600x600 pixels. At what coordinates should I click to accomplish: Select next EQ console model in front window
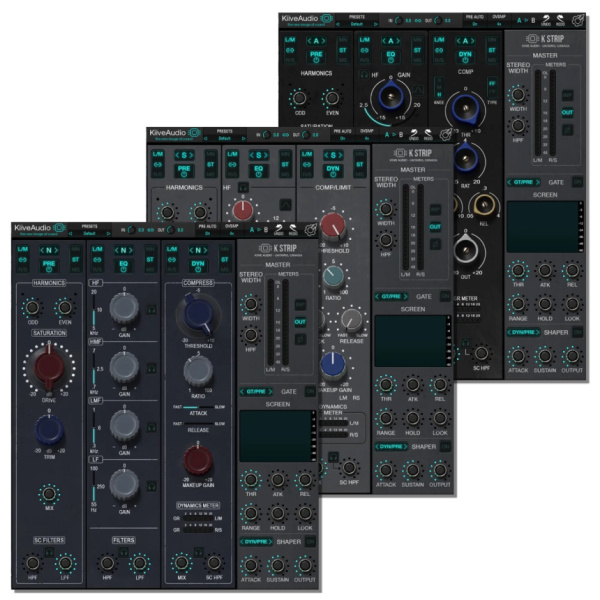point(130,250)
